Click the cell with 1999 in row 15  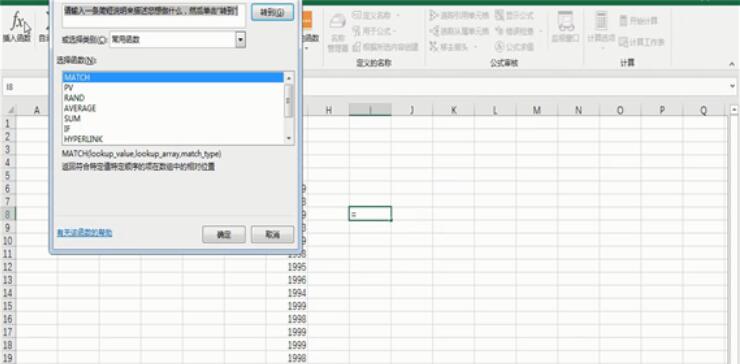[286, 306]
